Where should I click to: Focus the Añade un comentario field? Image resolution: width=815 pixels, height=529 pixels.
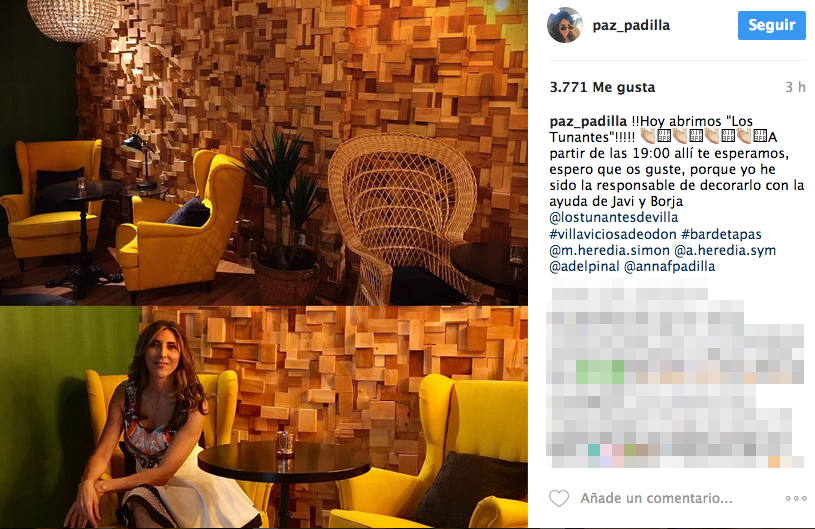pos(656,498)
